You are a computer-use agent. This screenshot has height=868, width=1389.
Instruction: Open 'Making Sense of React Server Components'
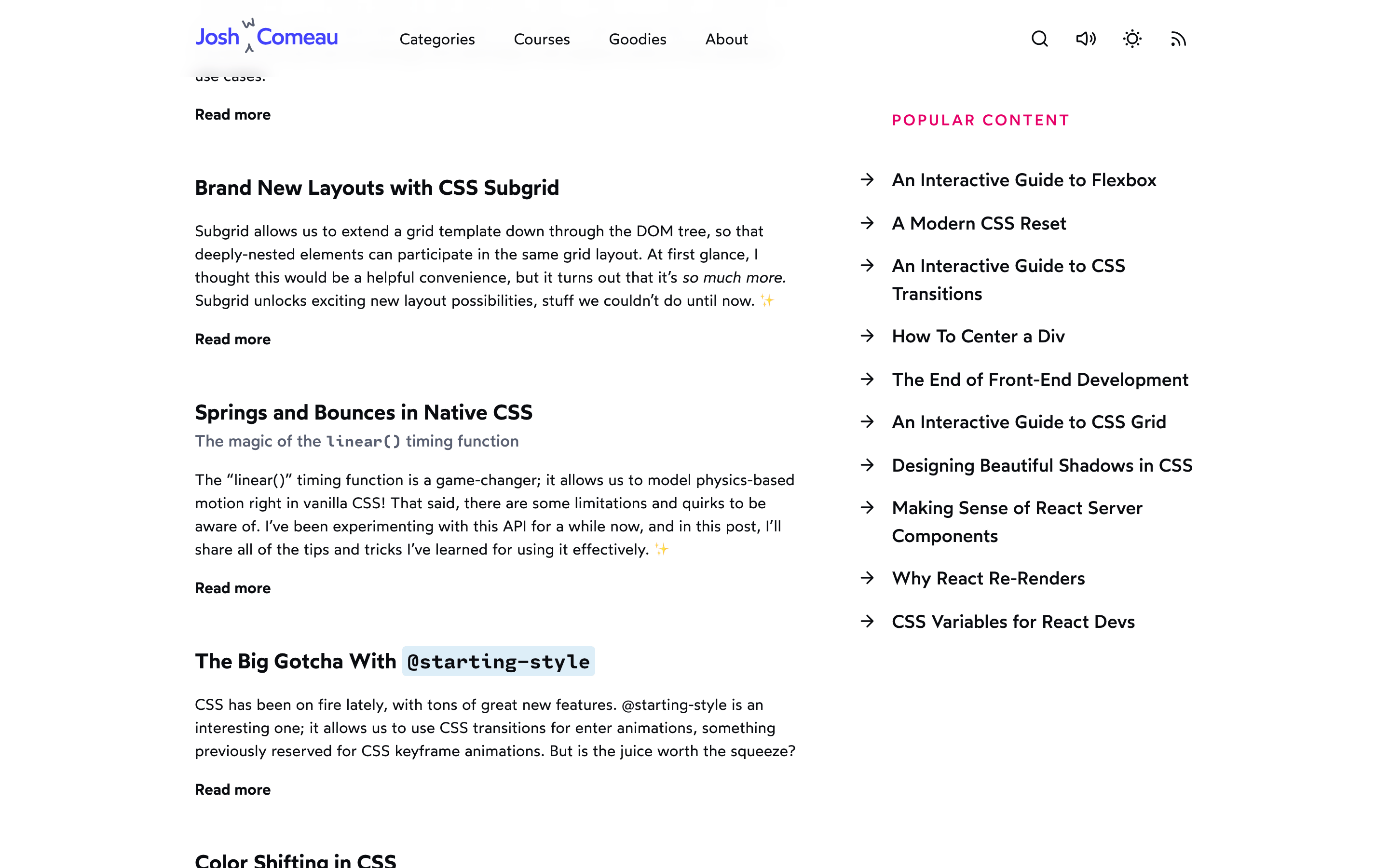click(1017, 522)
